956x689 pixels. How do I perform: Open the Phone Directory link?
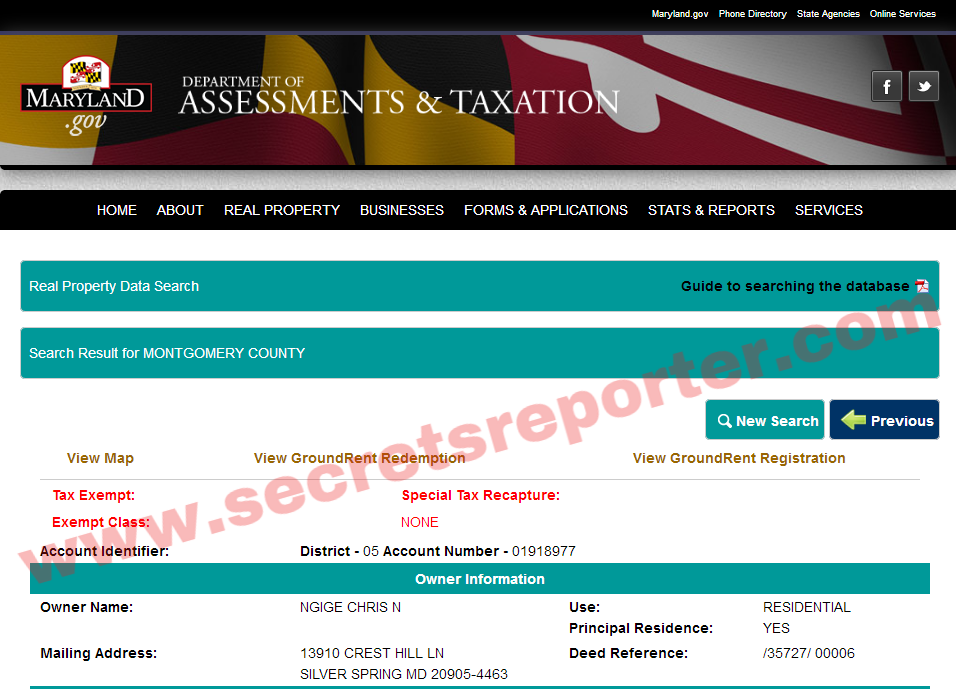tap(752, 13)
